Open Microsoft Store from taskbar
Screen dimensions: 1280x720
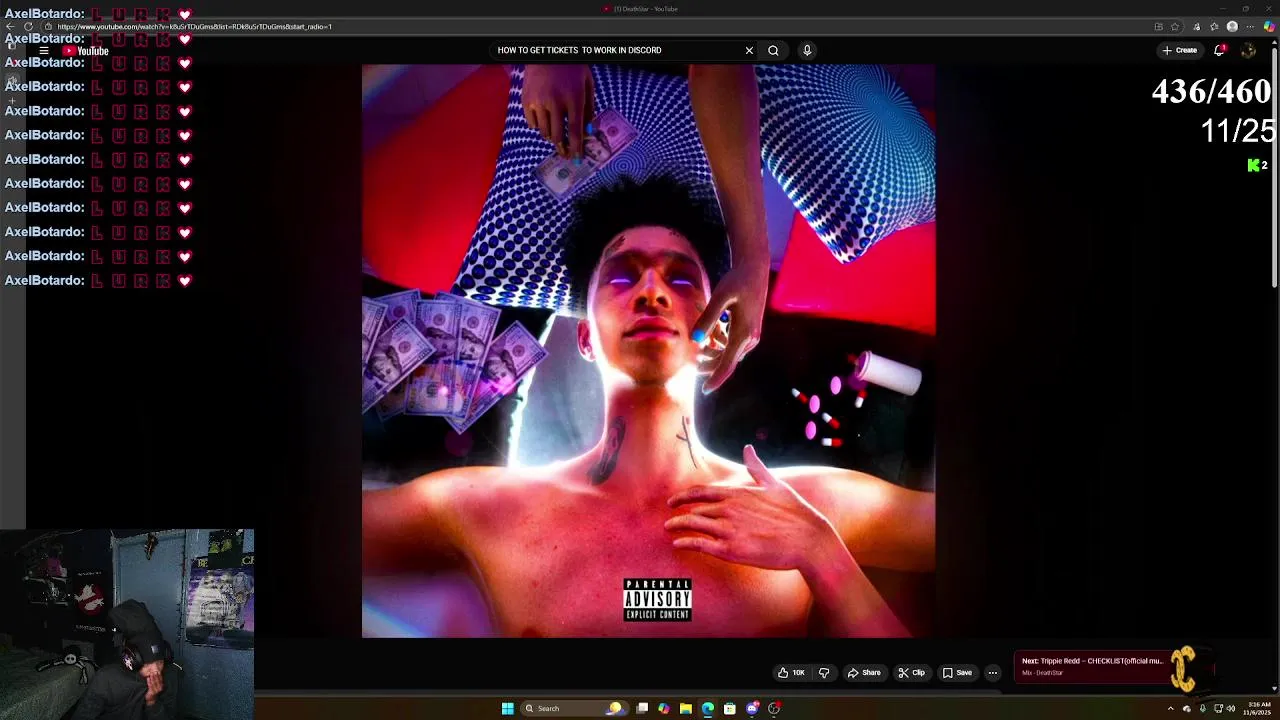(x=730, y=708)
